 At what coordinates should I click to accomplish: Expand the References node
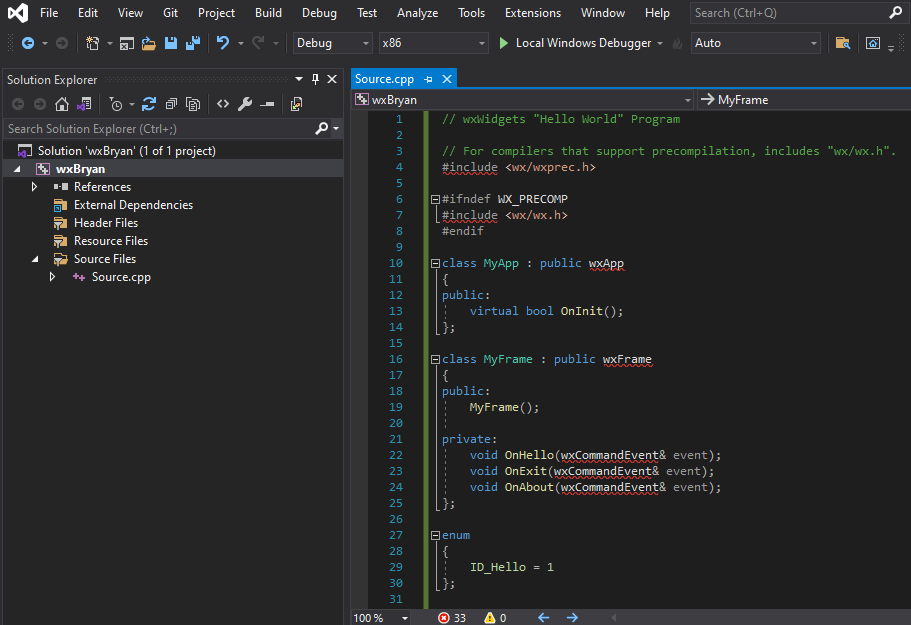pyautogui.click(x=34, y=186)
